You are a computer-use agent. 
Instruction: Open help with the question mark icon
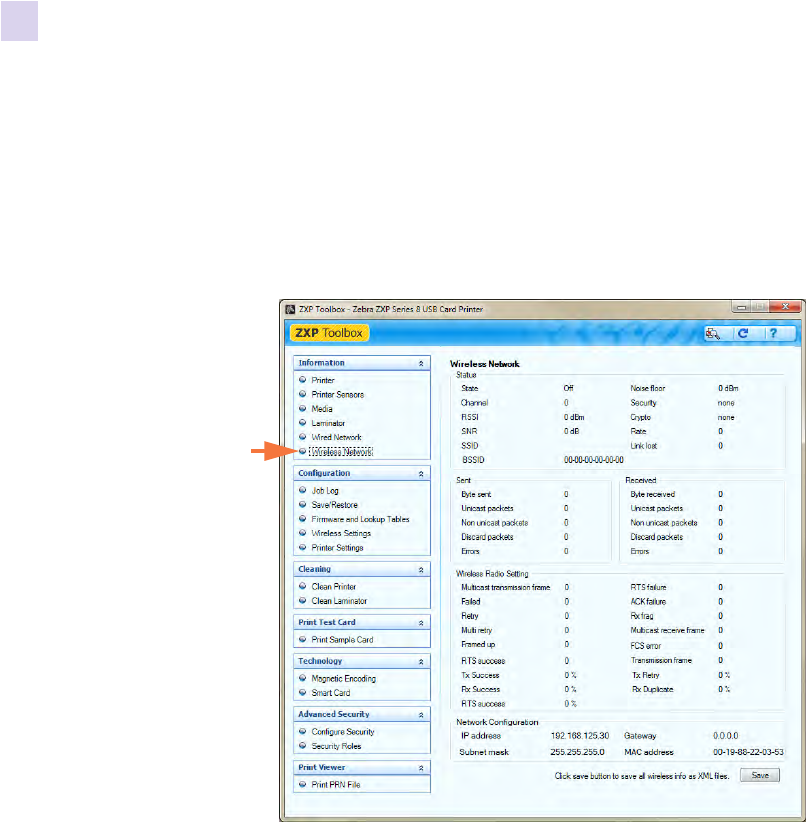click(773, 333)
